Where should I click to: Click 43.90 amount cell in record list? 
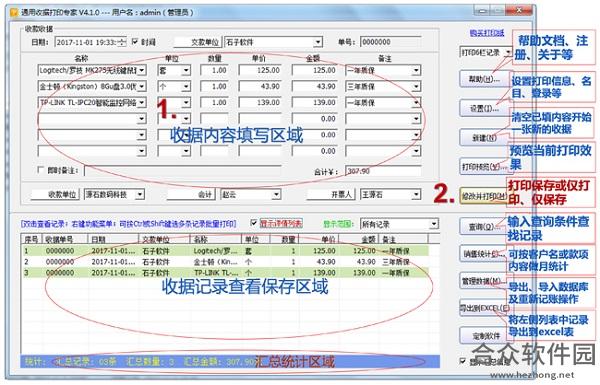[366, 262]
